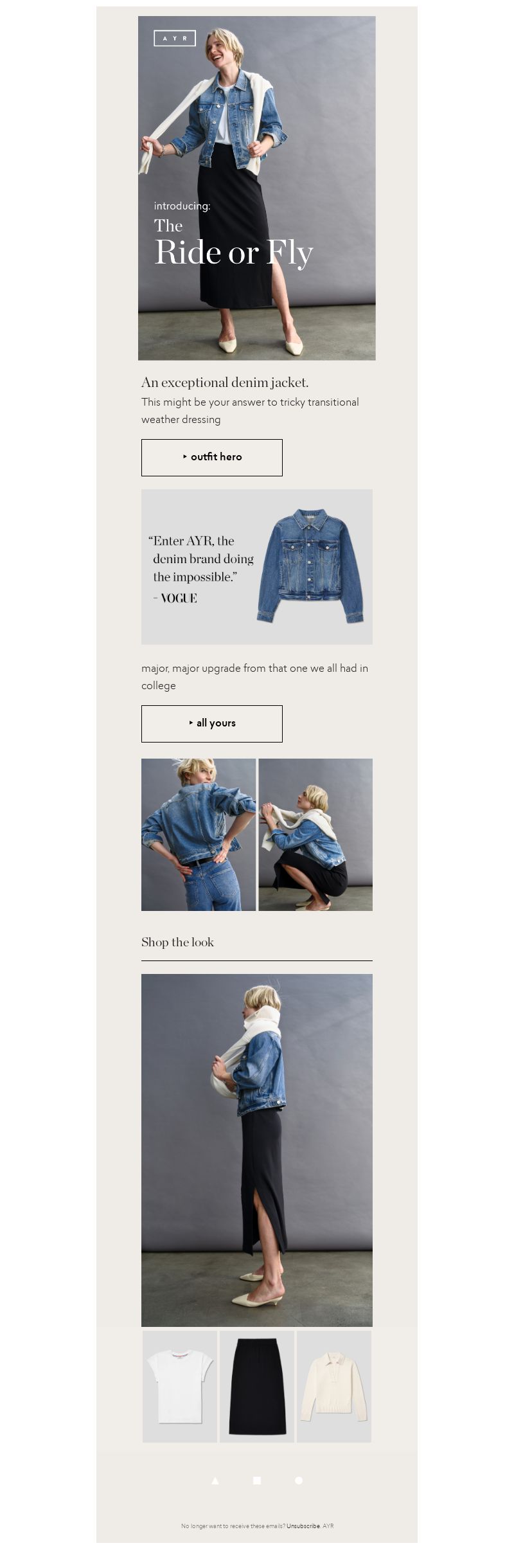
Task: Click the denim jacket product image
Action: pos(311,566)
